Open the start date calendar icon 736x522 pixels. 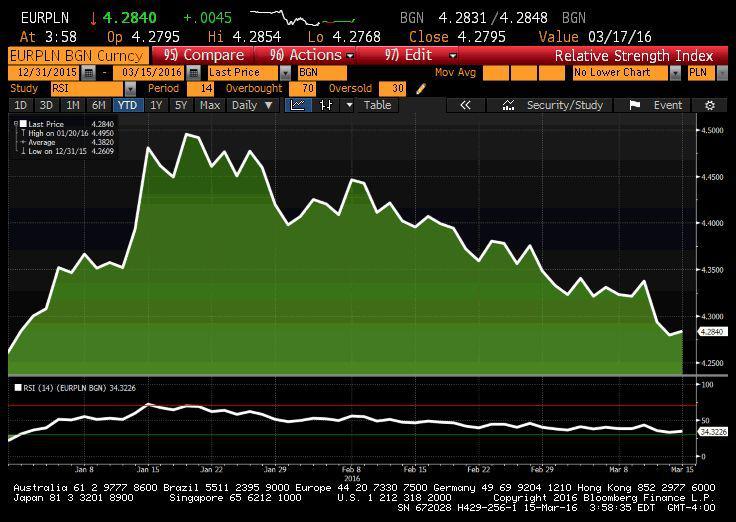(89, 73)
